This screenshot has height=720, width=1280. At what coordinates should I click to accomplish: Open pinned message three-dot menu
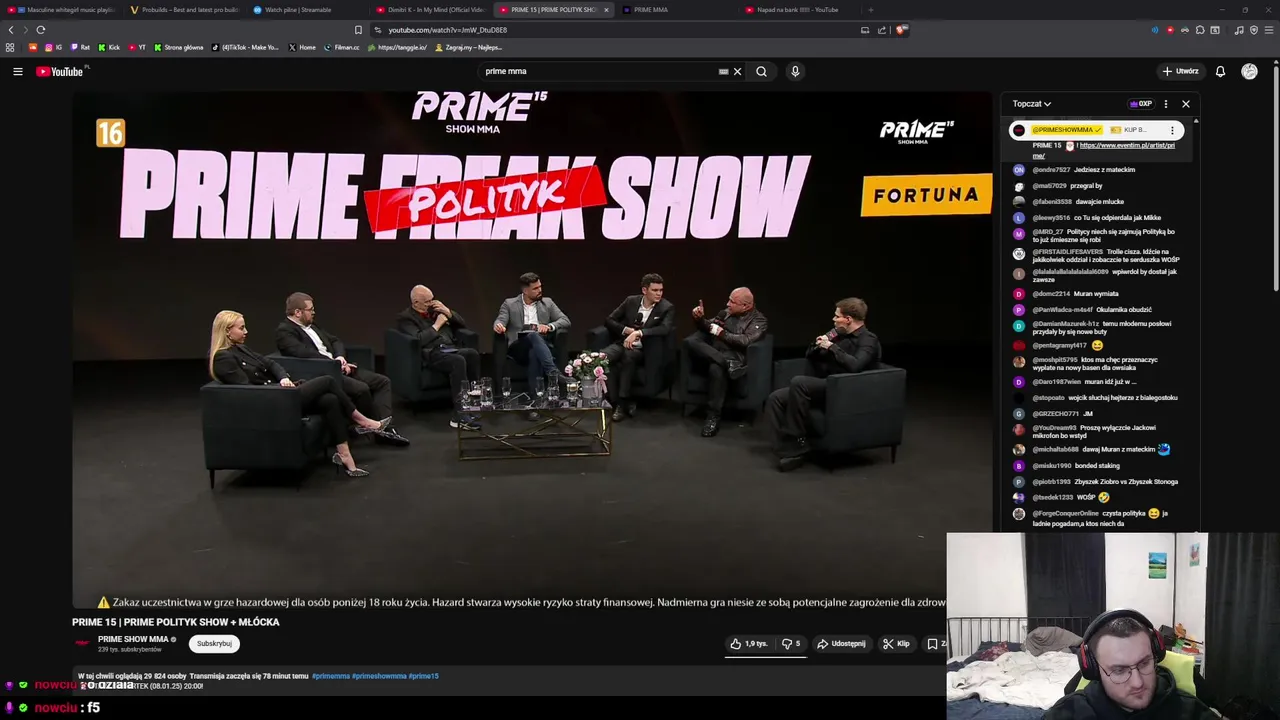click(1172, 130)
